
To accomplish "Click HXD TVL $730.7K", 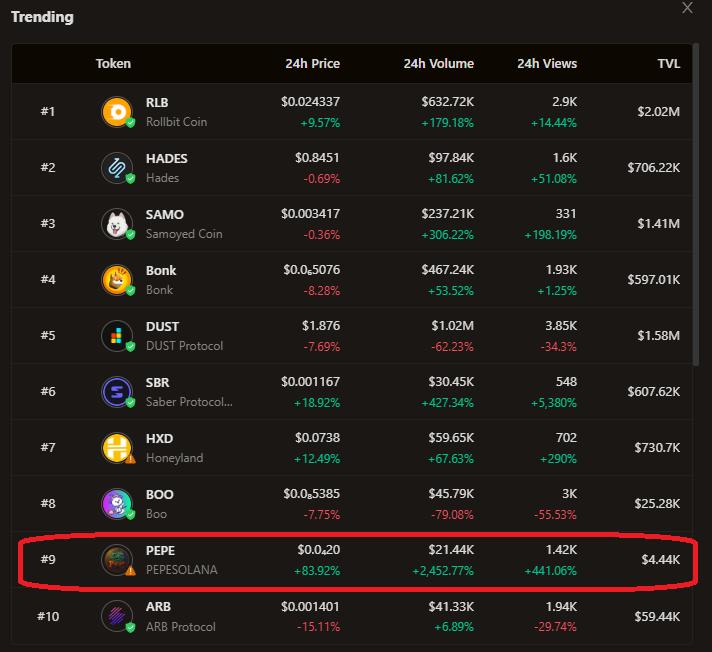I will (x=658, y=448).
